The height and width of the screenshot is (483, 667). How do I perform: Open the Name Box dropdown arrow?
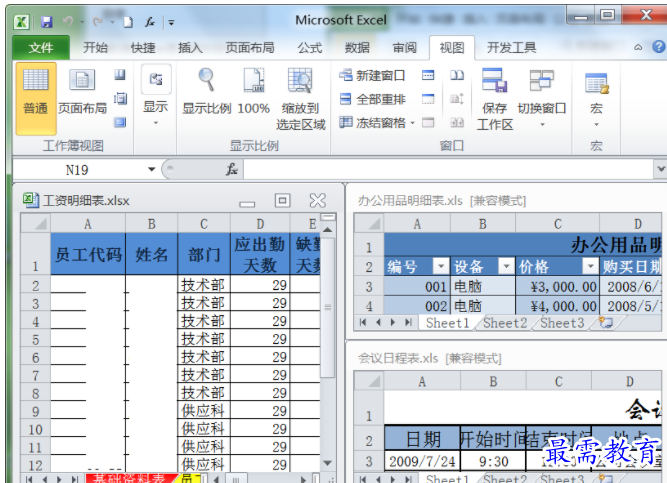point(151,169)
